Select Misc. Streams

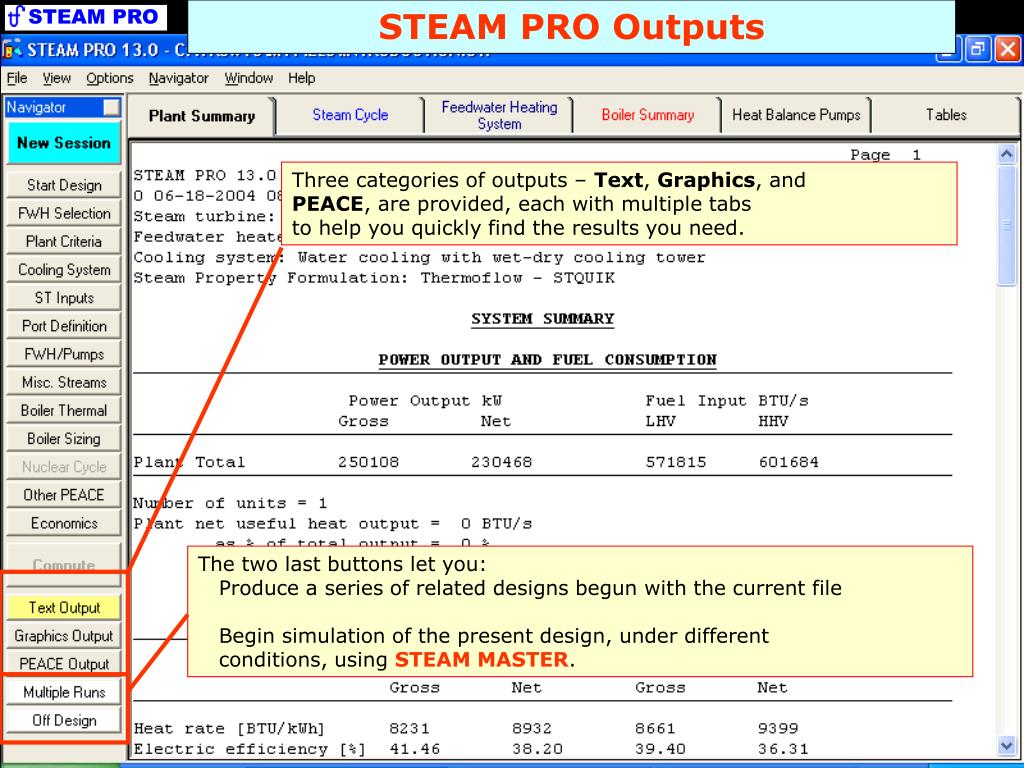click(x=64, y=382)
